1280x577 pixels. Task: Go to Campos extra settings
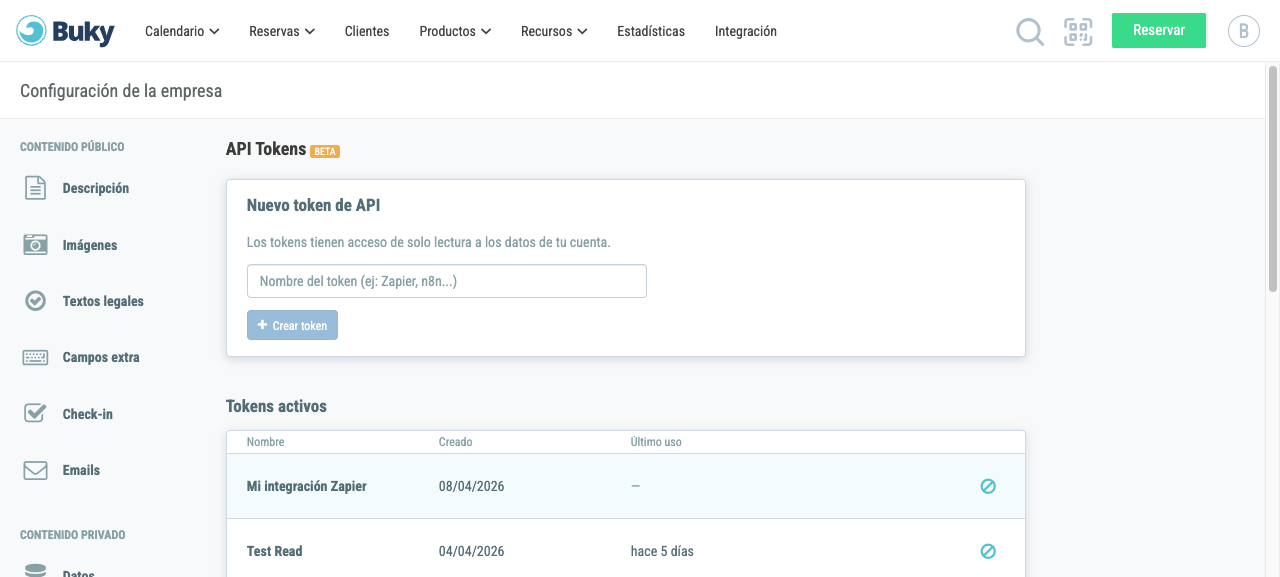[x=101, y=357]
